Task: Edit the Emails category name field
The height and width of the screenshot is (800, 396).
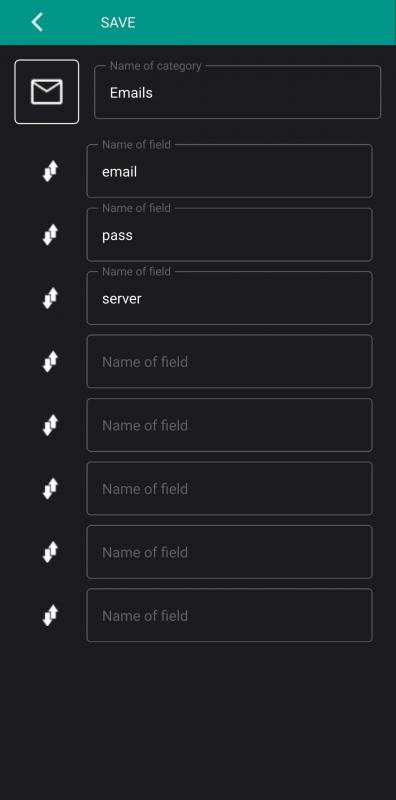Action: tap(237, 92)
